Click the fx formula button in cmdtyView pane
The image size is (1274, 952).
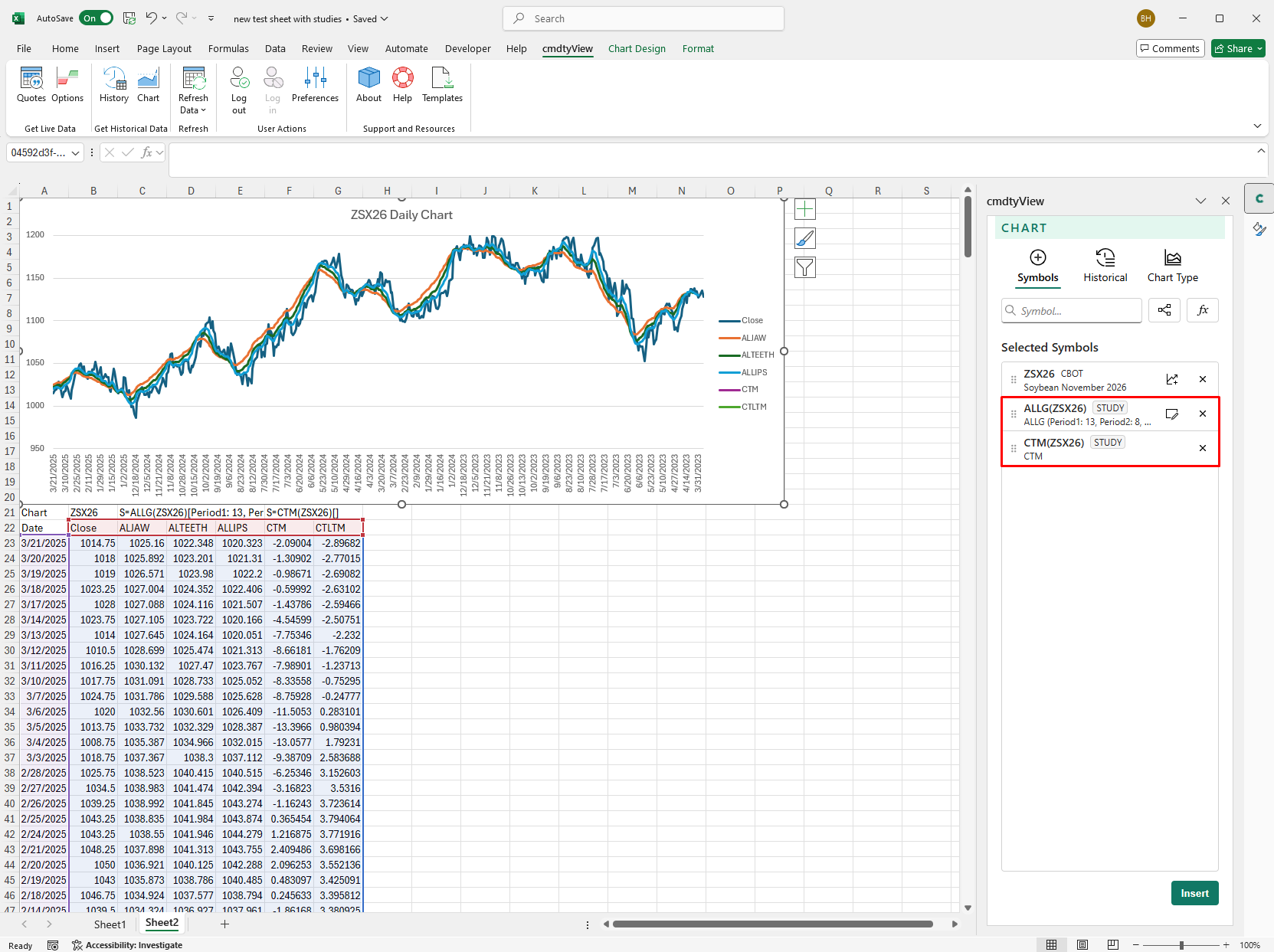(x=1203, y=310)
